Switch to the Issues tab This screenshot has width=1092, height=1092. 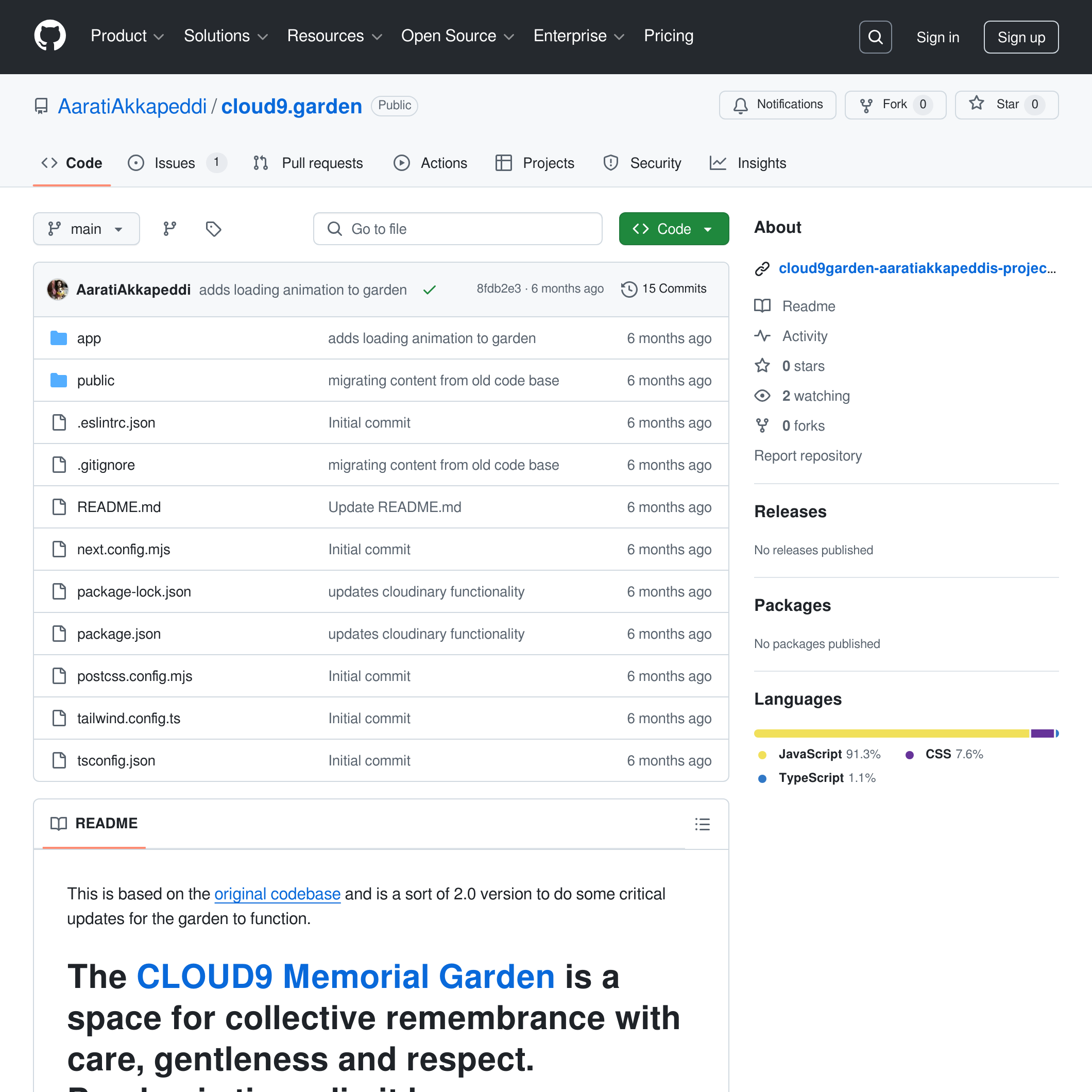click(178, 163)
